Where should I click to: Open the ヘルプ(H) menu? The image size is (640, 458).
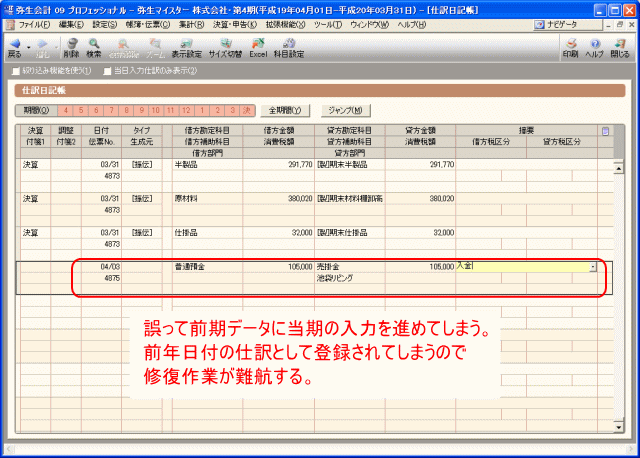[x=411, y=25]
